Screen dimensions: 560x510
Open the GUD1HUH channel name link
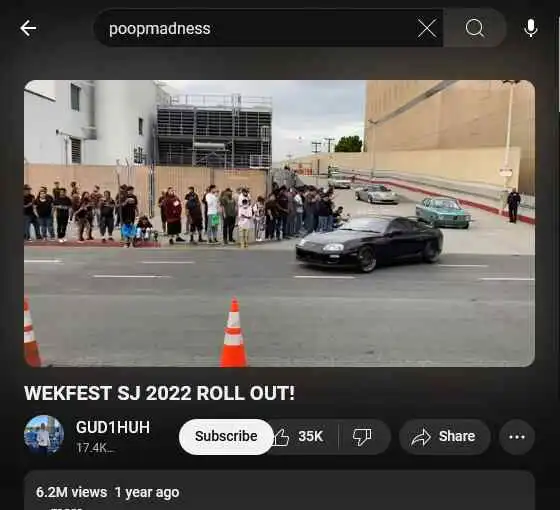pyautogui.click(x=113, y=428)
